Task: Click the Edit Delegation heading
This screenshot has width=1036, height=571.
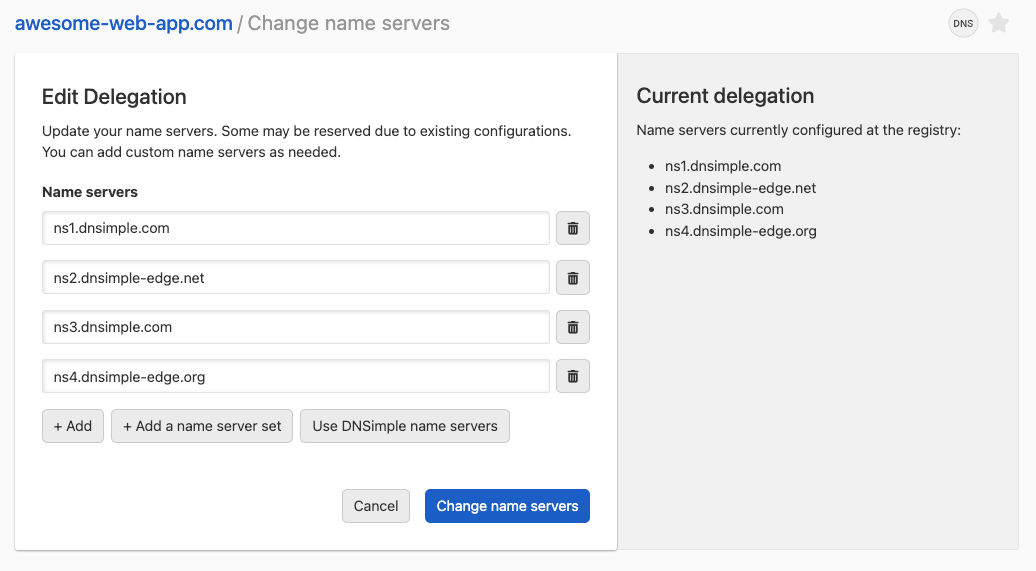Action: point(114,96)
